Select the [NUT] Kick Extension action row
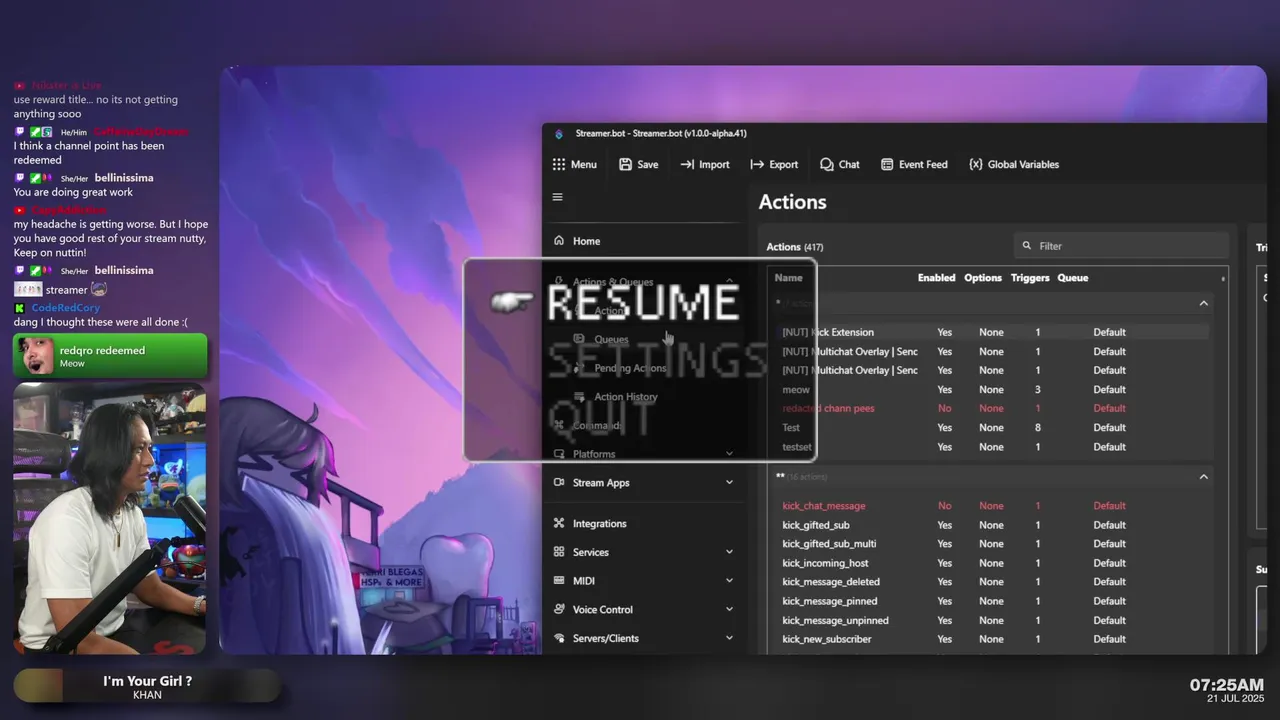 [988, 332]
